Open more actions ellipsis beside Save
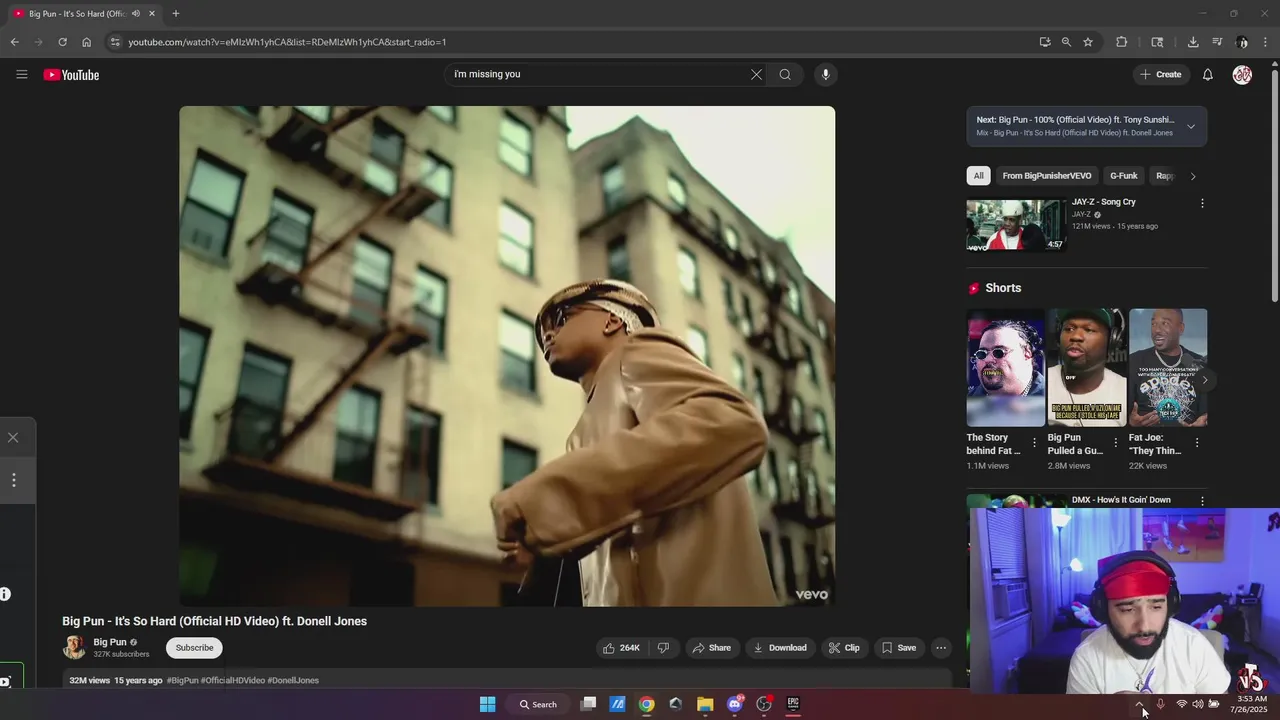This screenshot has height=720, width=1280. [x=941, y=648]
